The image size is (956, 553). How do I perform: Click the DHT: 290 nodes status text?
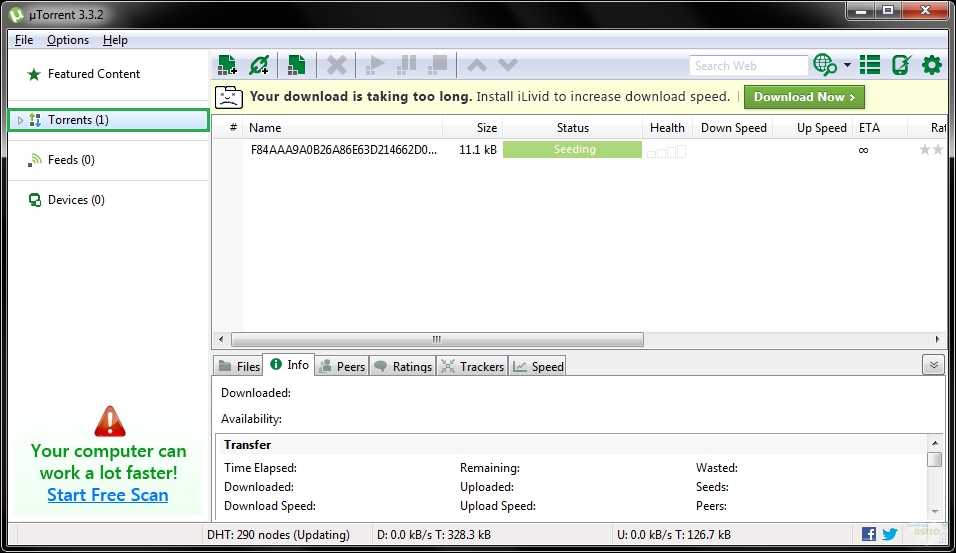[278, 535]
